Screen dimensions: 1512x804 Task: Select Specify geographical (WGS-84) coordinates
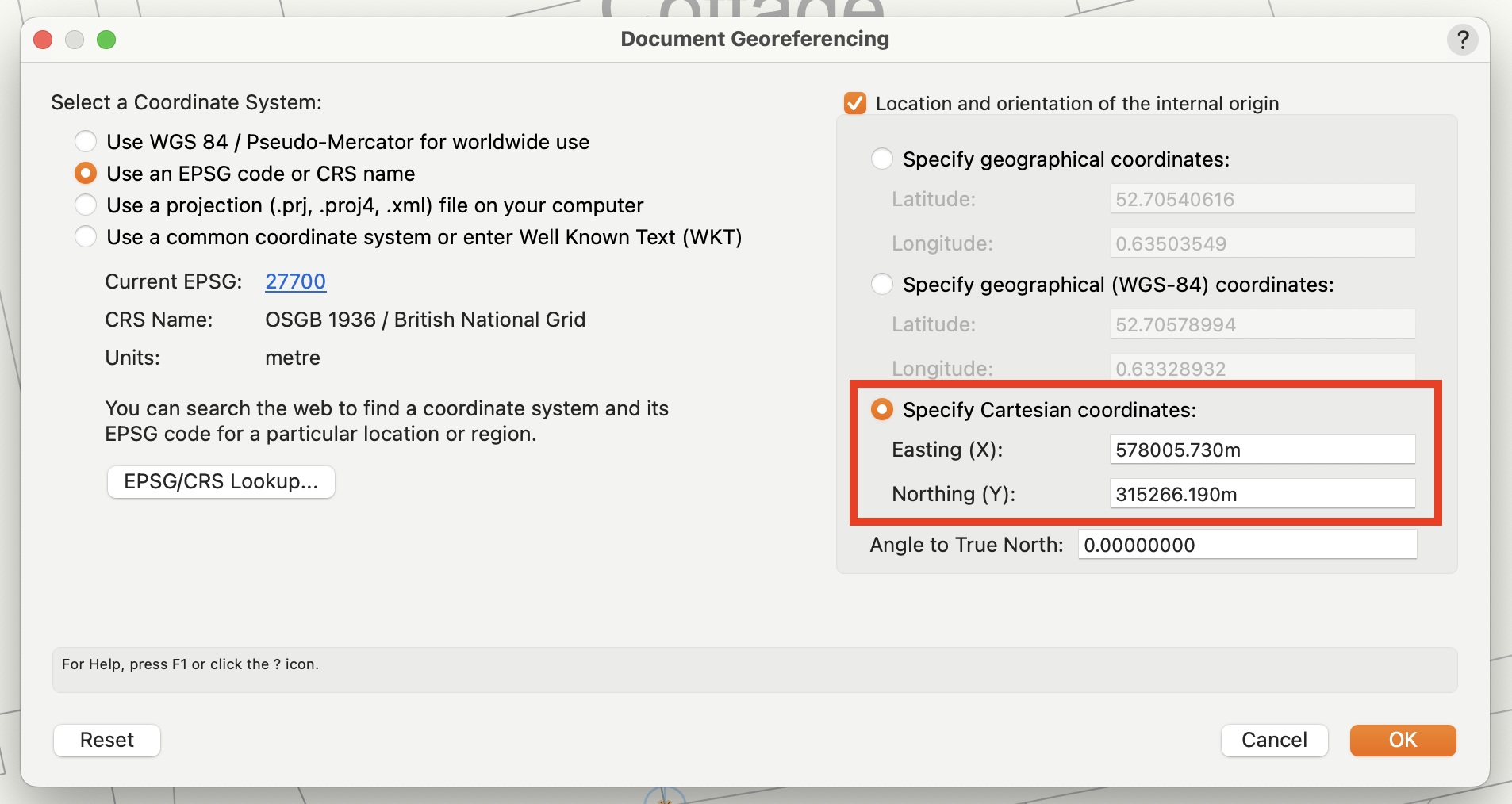(881, 284)
